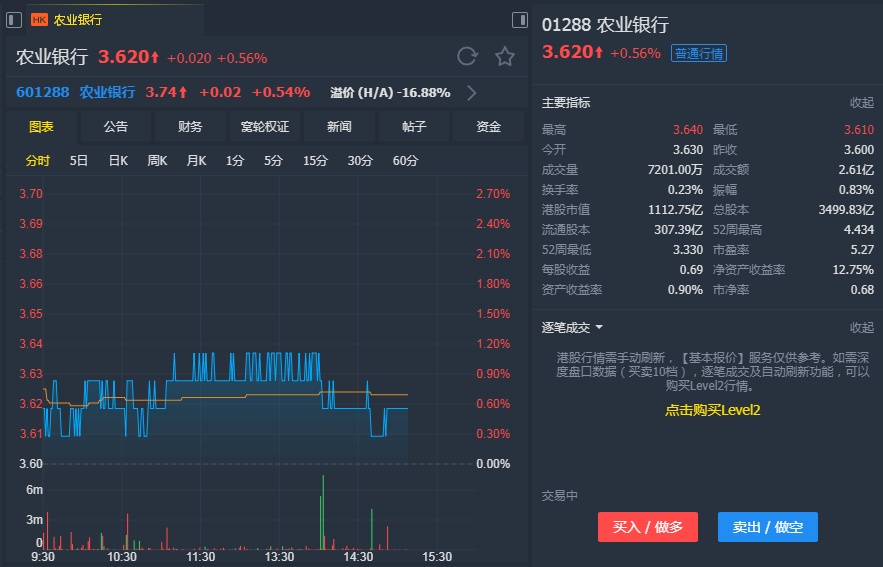Open A-share code 601288 link
Viewport: 883px width, 567px height.
[43, 92]
